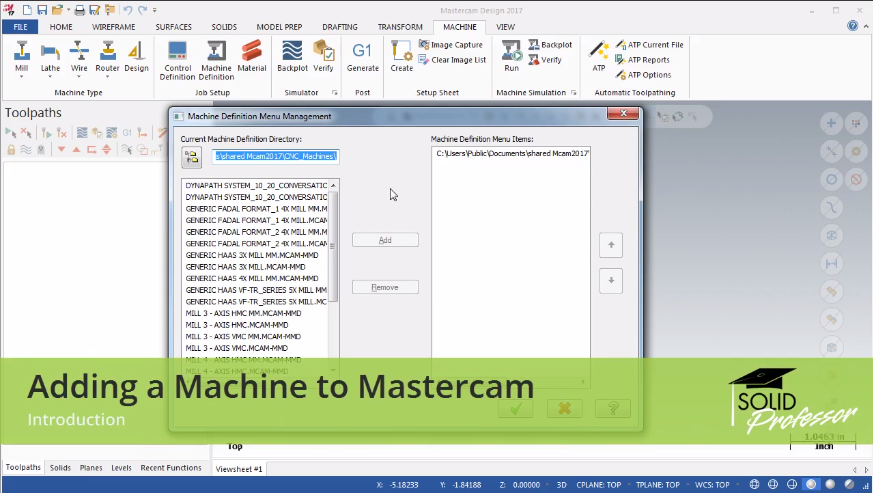This screenshot has height=494, width=873.
Task: Launch the Simulator Backplot tool
Action: [x=292, y=56]
